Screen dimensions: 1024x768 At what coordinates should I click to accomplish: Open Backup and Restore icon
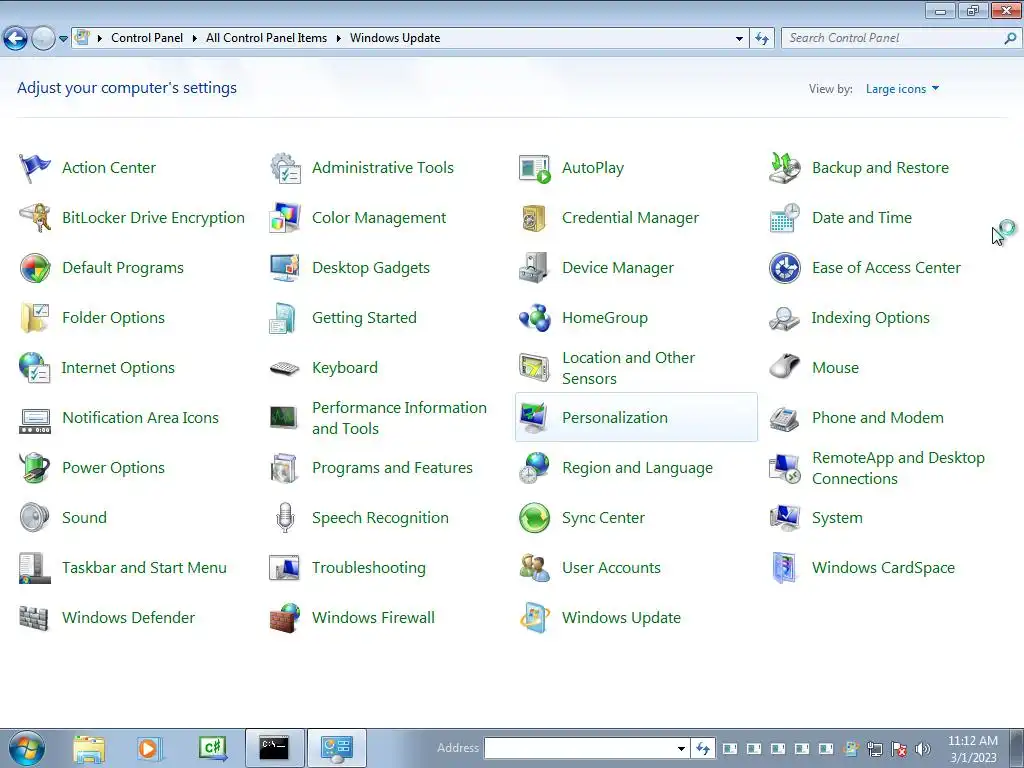[x=784, y=168]
